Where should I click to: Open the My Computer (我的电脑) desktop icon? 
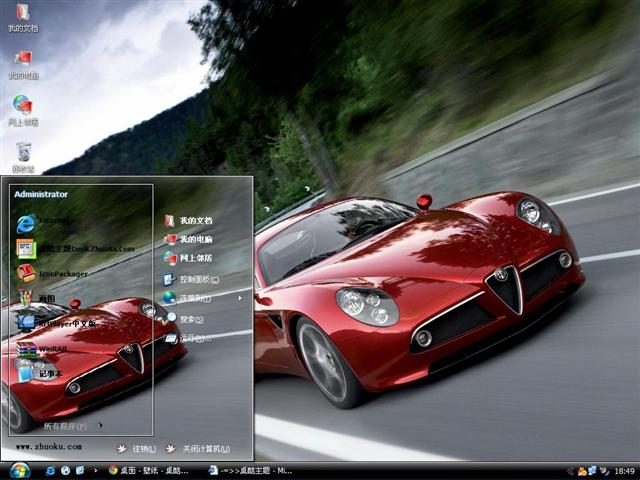point(22,61)
